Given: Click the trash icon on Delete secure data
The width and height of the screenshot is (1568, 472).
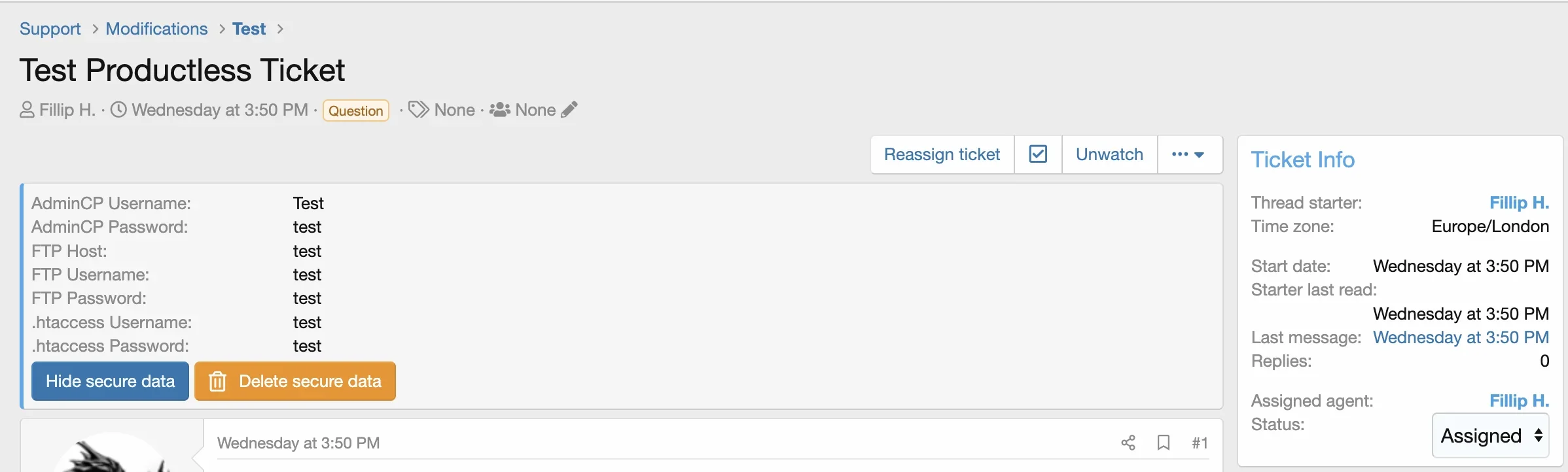Looking at the screenshot, I should point(217,381).
